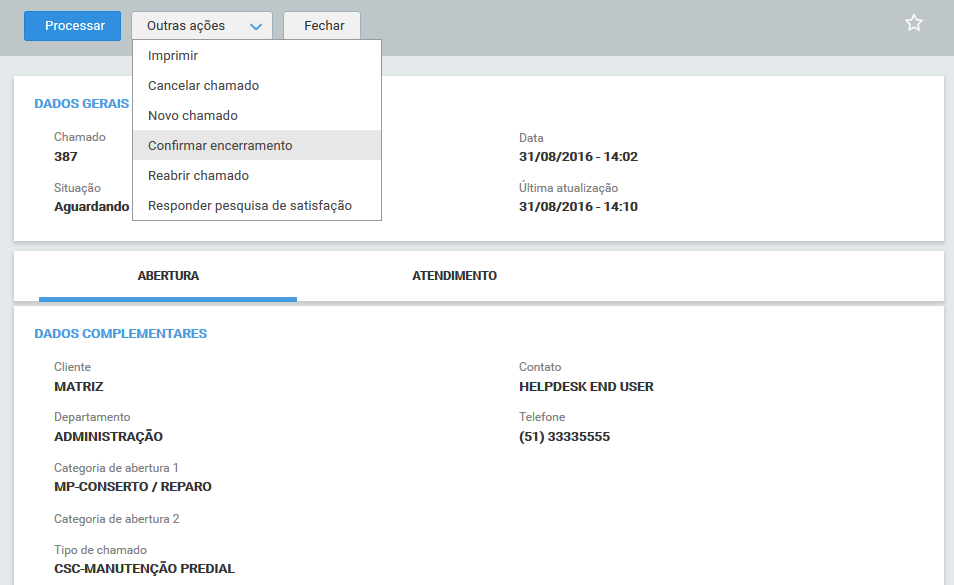Click the DADOS GERAIS section header
Screen dimensions: 954x585
coord(81,103)
